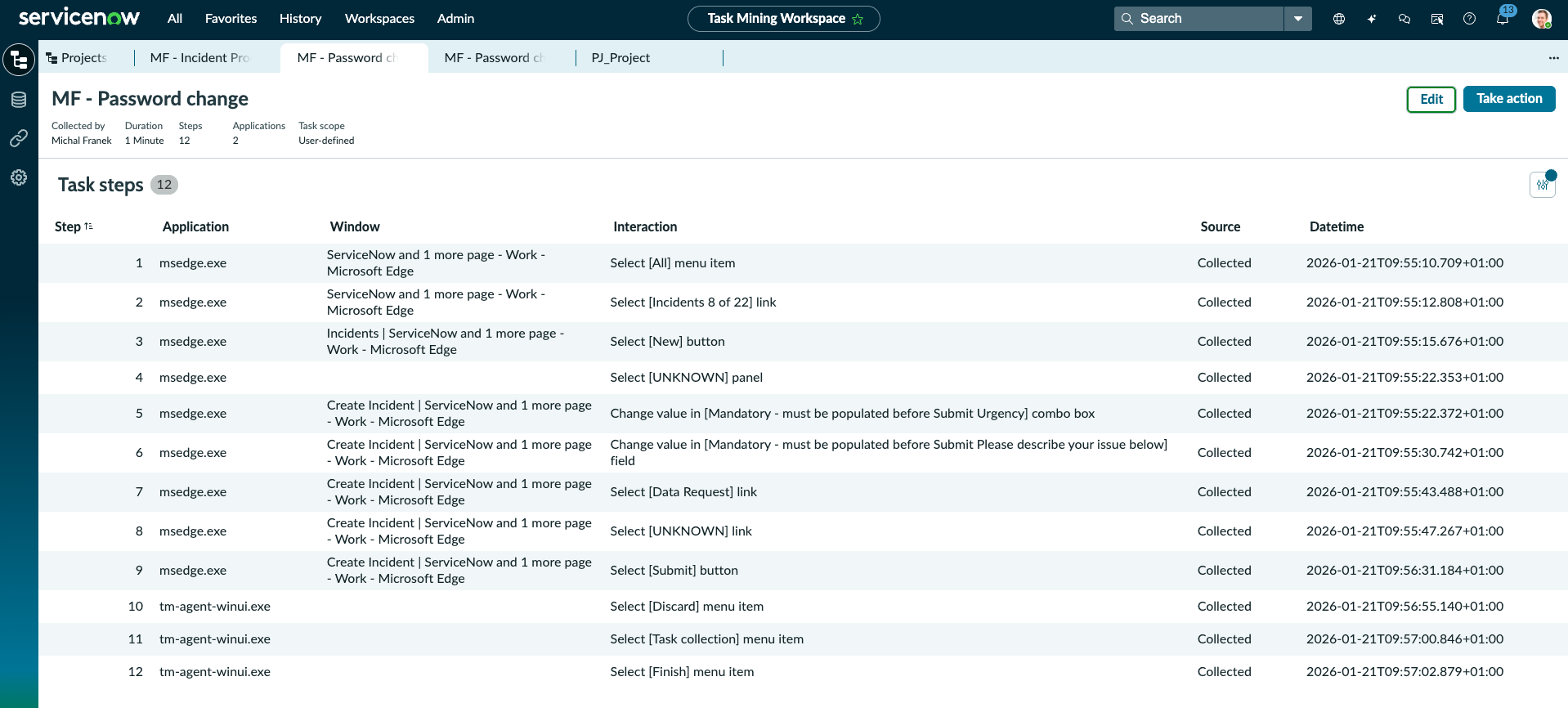Open the Admin menu
1568x708 pixels.
pos(455,19)
